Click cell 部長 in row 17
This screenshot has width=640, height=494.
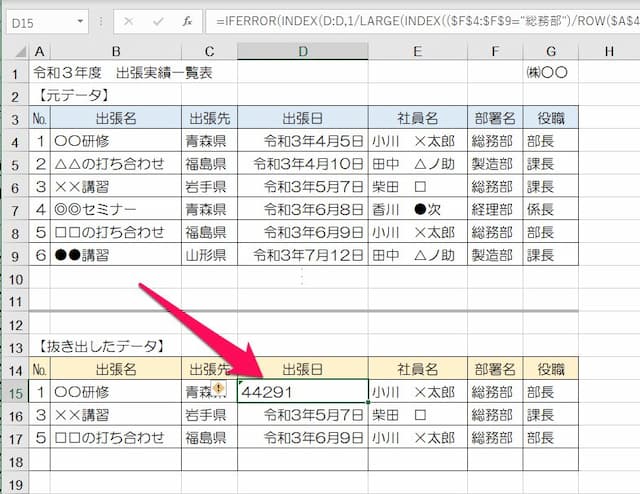(x=551, y=438)
